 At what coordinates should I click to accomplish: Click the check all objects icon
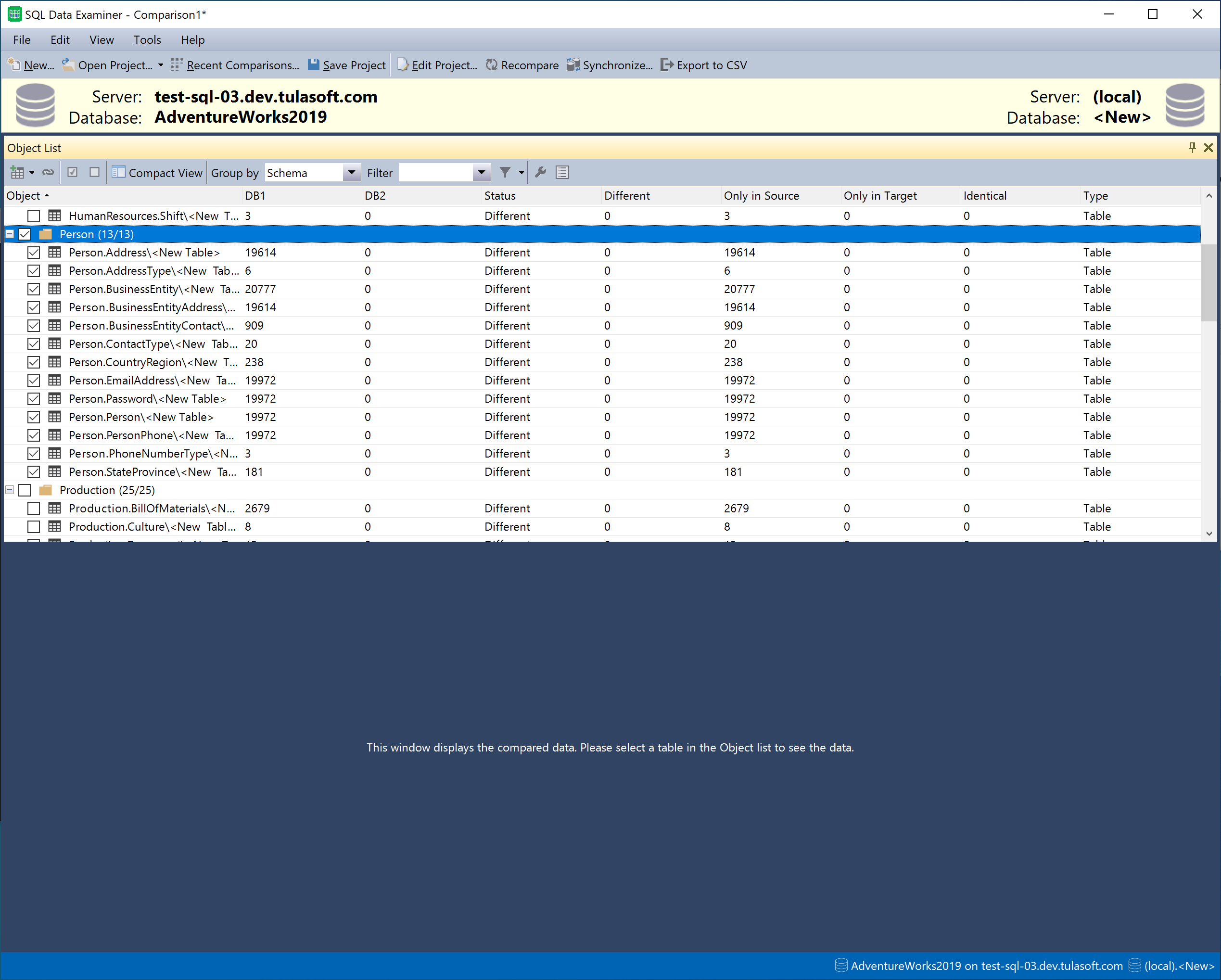pos(73,172)
